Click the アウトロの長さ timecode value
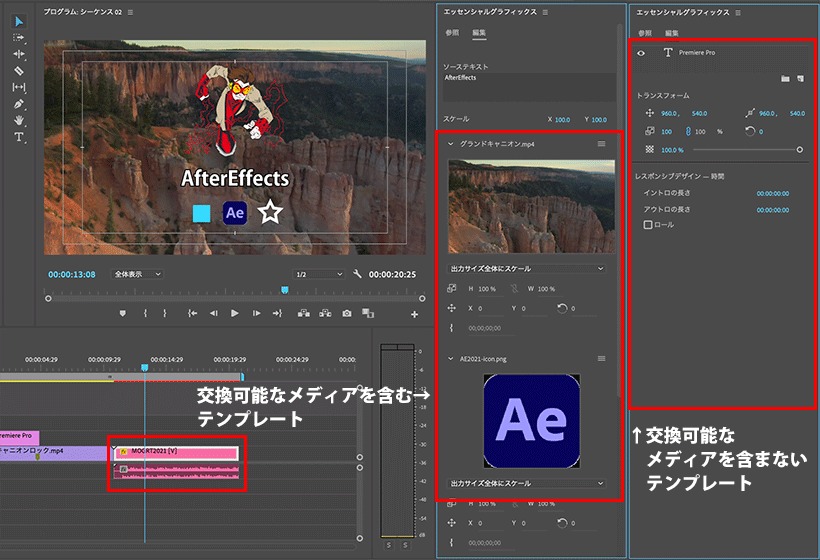The height and width of the screenshot is (560, 820). click(773, 210)
